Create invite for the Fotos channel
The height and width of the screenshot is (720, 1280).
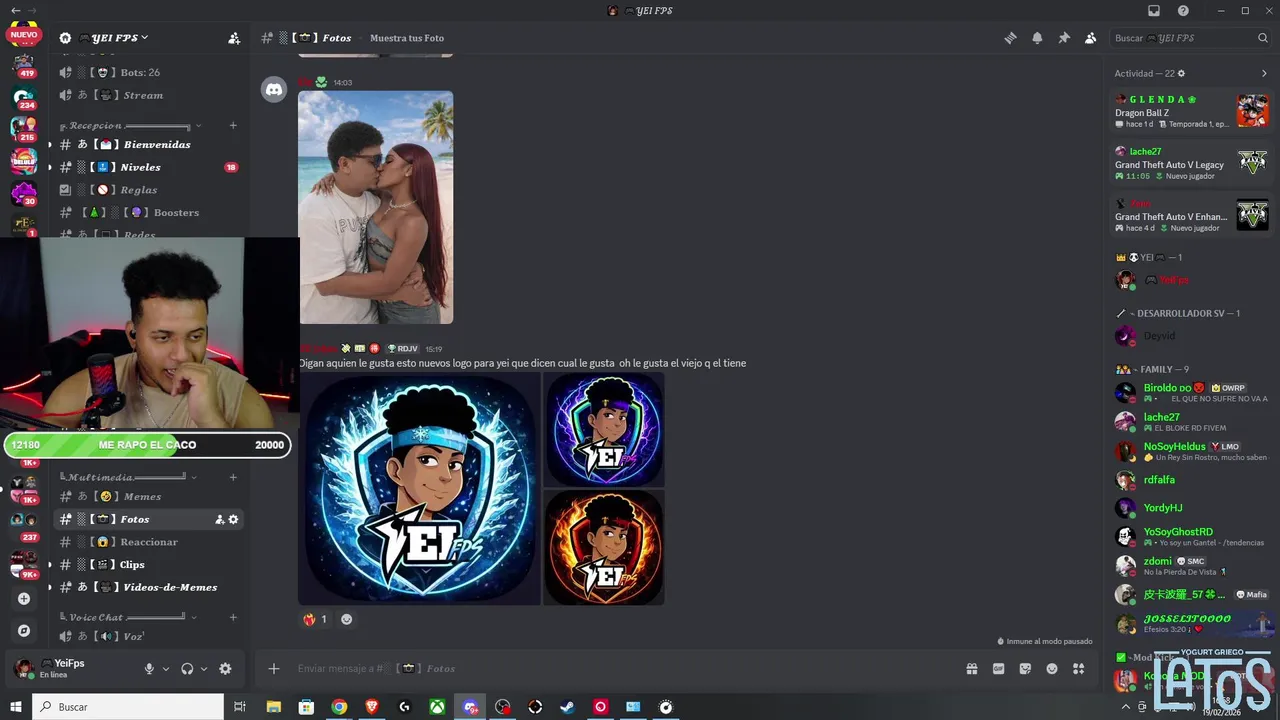tap(219, 519)
